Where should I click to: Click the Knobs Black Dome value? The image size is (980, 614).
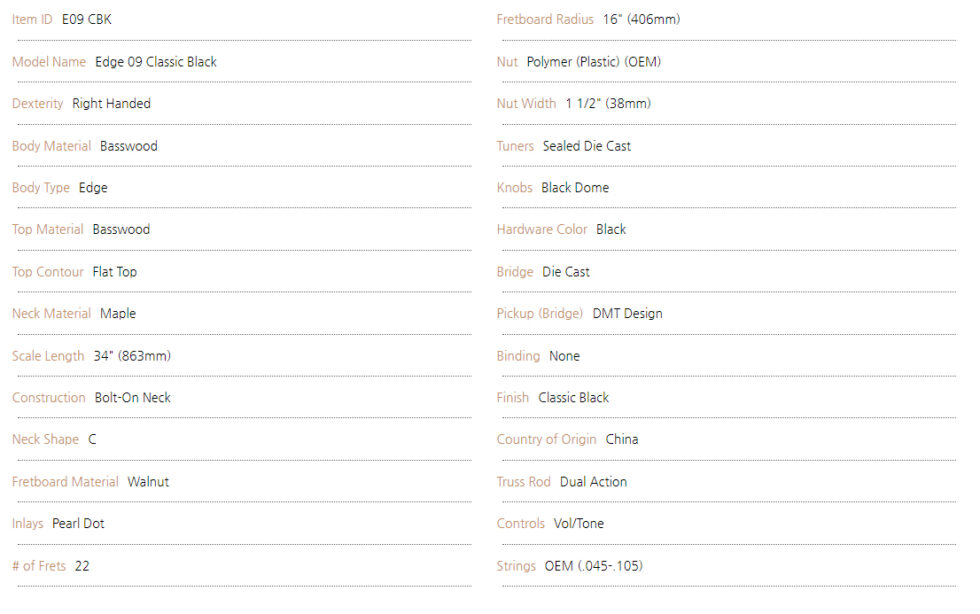click(575, 188)
